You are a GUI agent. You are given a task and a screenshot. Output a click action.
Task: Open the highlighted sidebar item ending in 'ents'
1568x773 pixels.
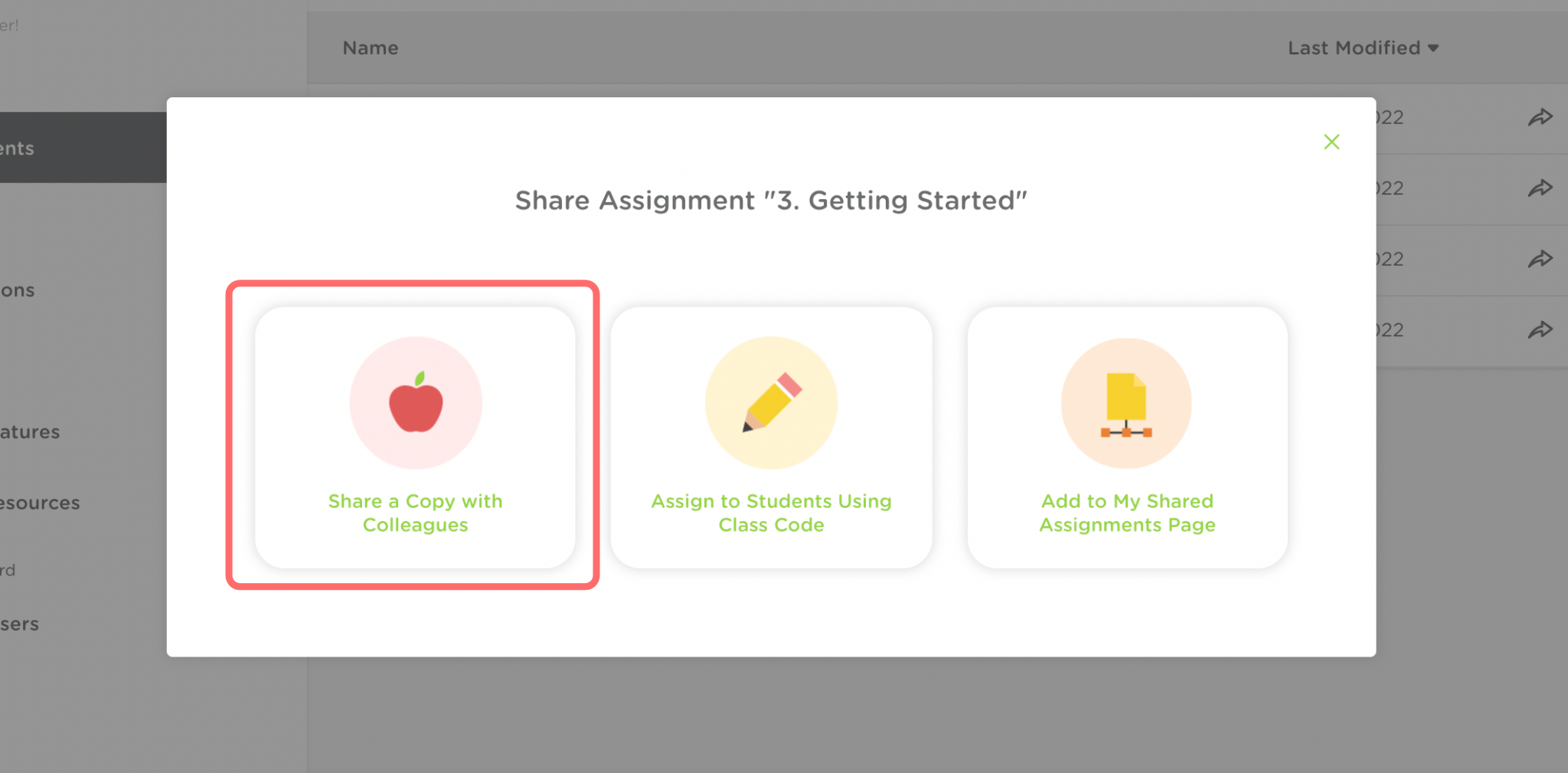pos(18,148)
